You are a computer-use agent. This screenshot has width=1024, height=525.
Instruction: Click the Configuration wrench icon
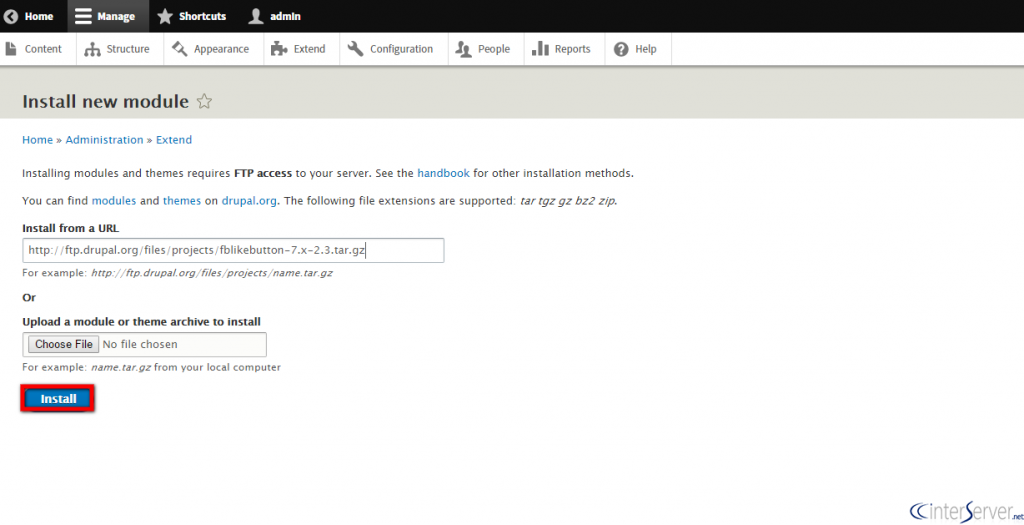[356, 49]
